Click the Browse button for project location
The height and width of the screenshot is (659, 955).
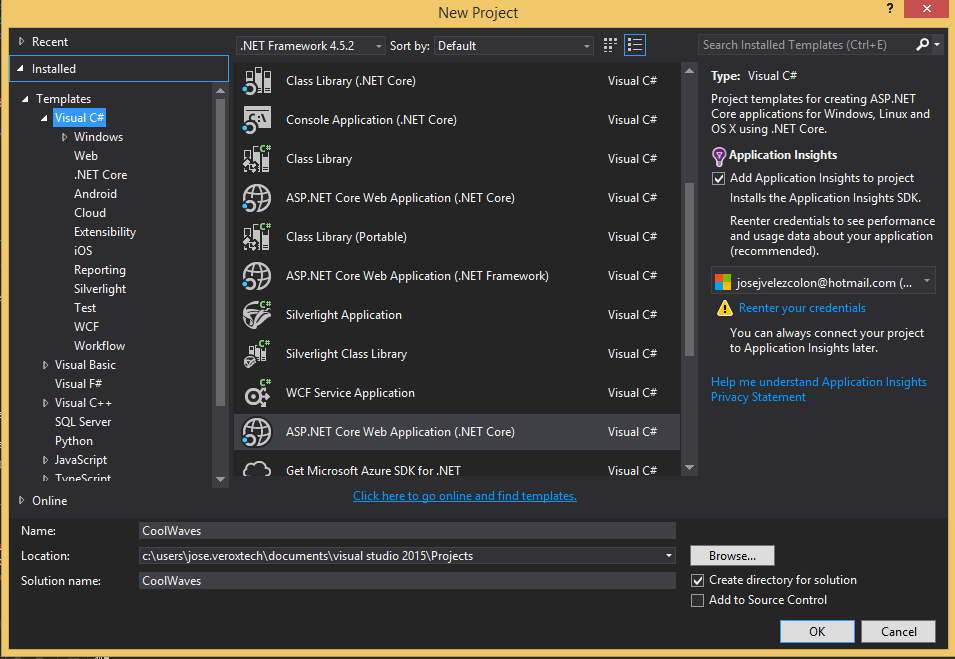731,555
